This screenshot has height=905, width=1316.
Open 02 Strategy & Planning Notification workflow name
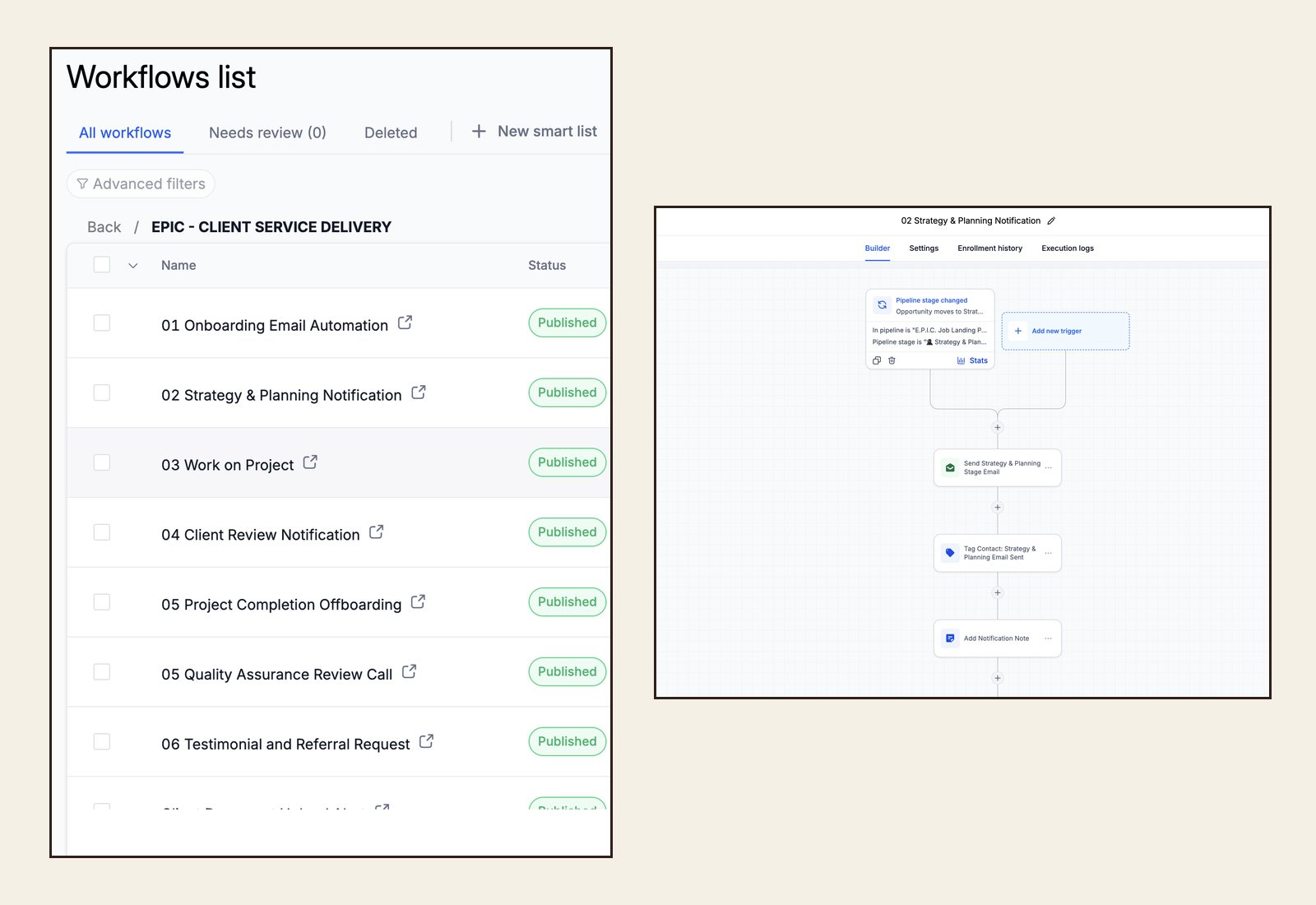click(281, 395)
